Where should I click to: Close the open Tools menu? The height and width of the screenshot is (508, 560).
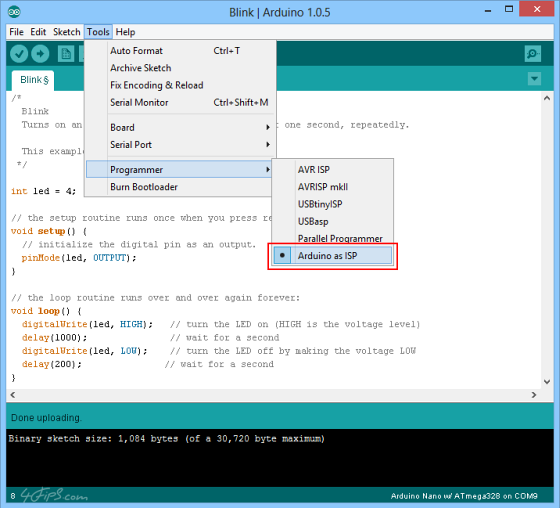point(98,32)
